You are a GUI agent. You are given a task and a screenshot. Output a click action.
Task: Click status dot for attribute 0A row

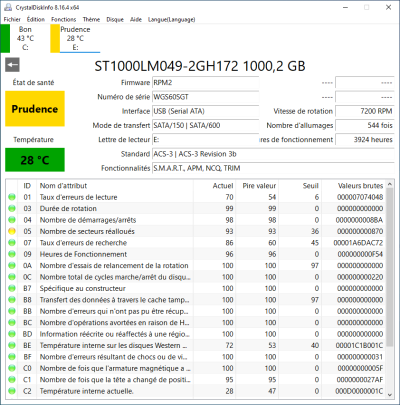pyautogui.click(x=12, y=265)
